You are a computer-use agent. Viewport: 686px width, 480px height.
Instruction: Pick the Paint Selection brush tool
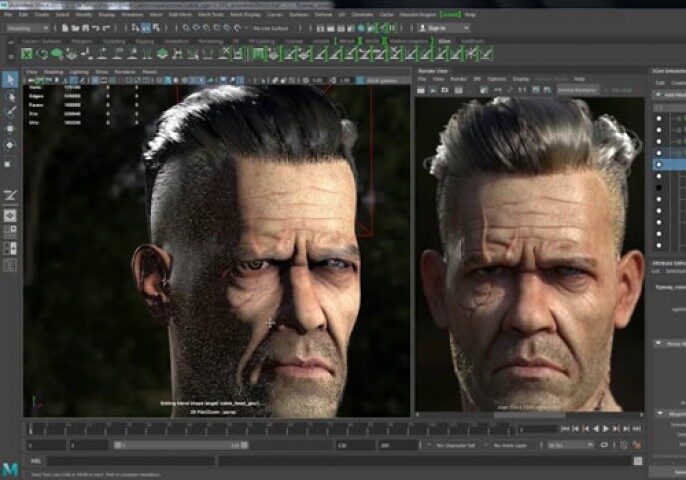[10, 112]
